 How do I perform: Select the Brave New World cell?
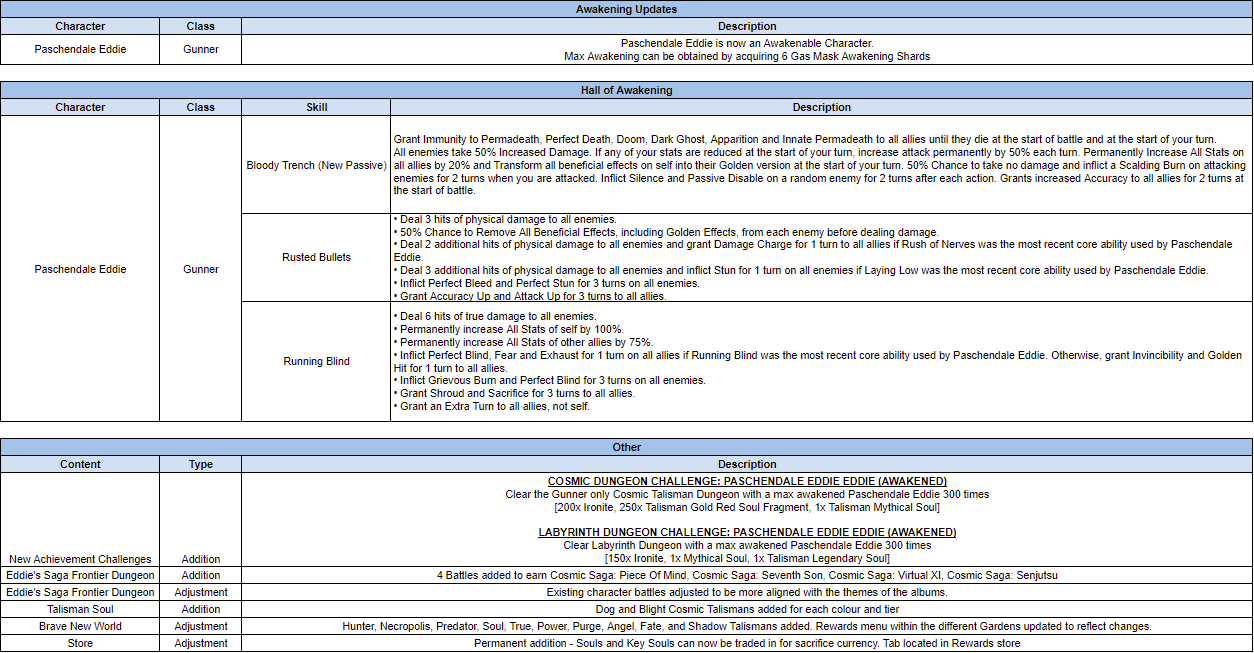(x=80, y=626)
